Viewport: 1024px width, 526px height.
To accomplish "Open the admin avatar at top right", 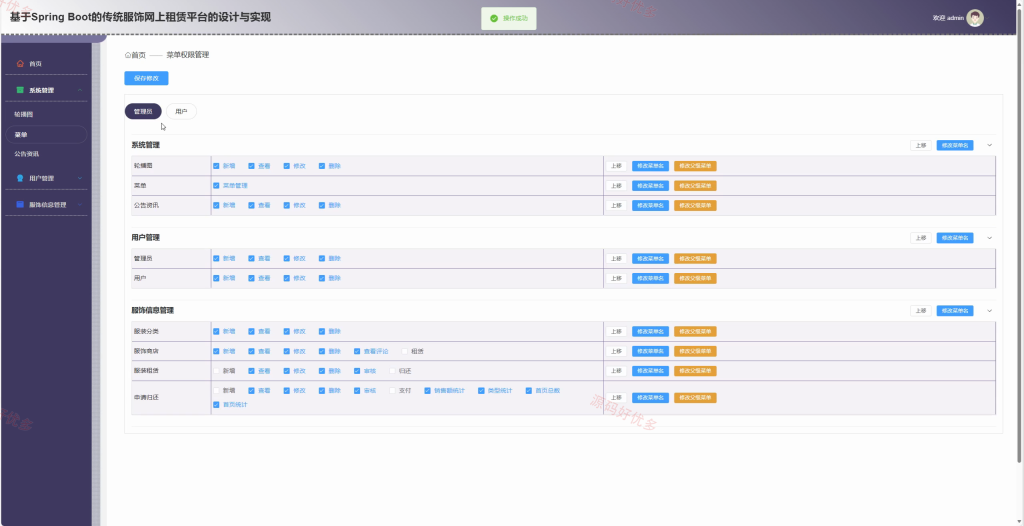I will click(x=975, y=18).
